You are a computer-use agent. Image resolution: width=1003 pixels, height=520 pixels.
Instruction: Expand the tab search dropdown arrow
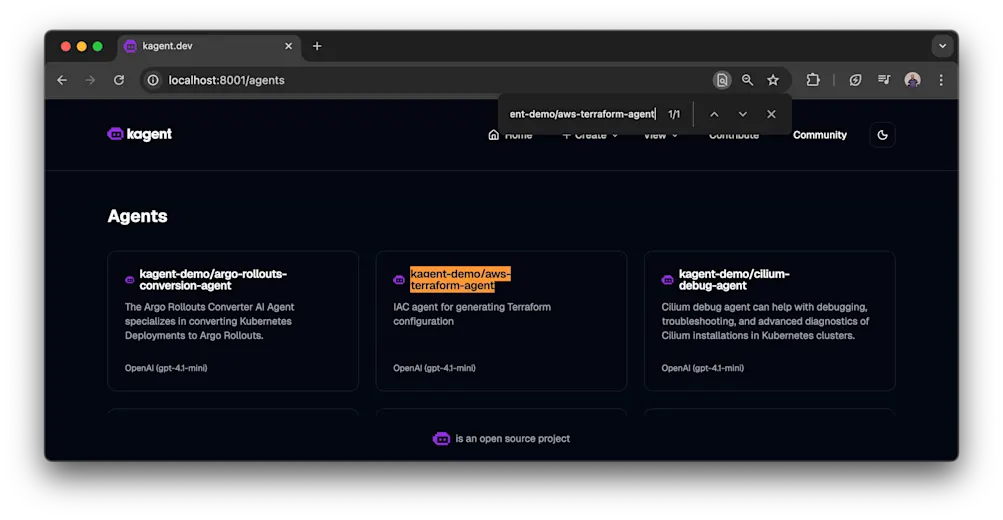[942, 46]
